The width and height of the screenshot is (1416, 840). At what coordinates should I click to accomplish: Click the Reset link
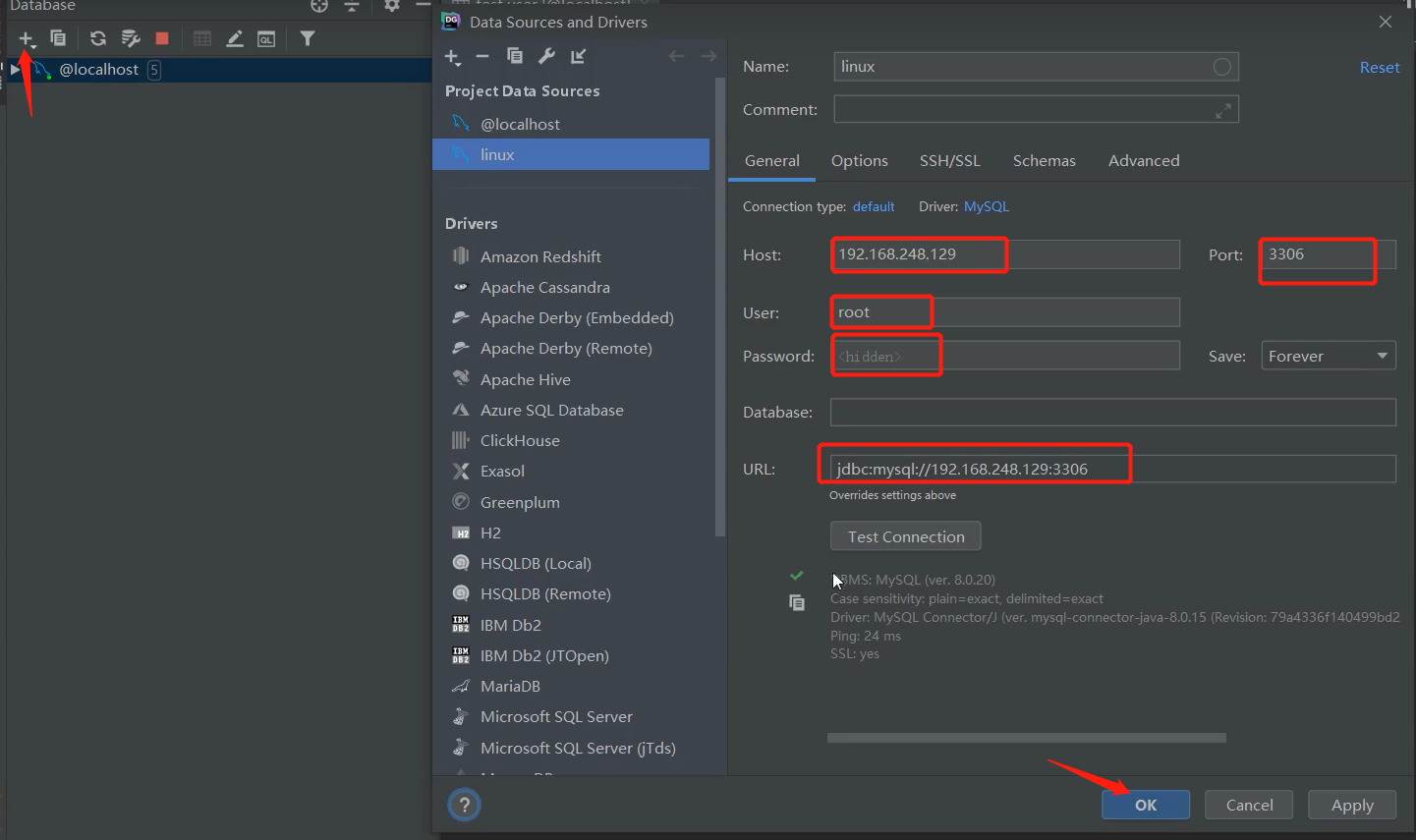point(1380,68)
